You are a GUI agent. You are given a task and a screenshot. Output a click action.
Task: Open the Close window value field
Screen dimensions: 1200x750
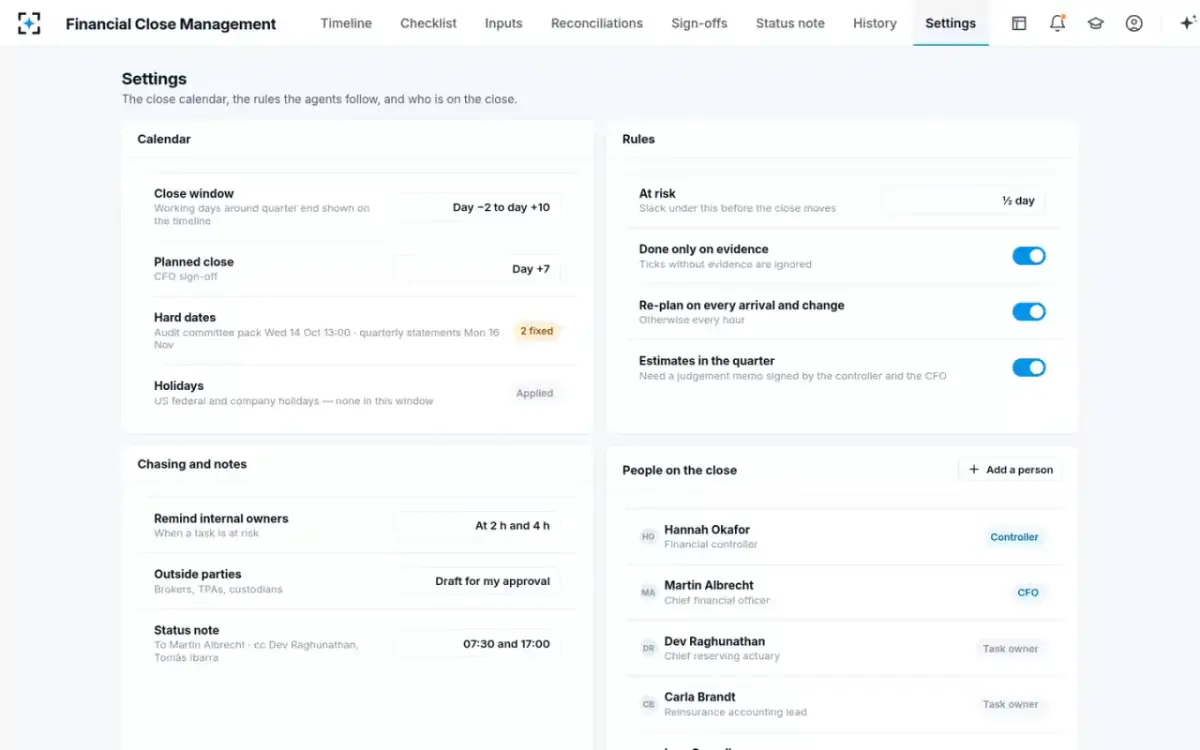(x=479, y=207)
